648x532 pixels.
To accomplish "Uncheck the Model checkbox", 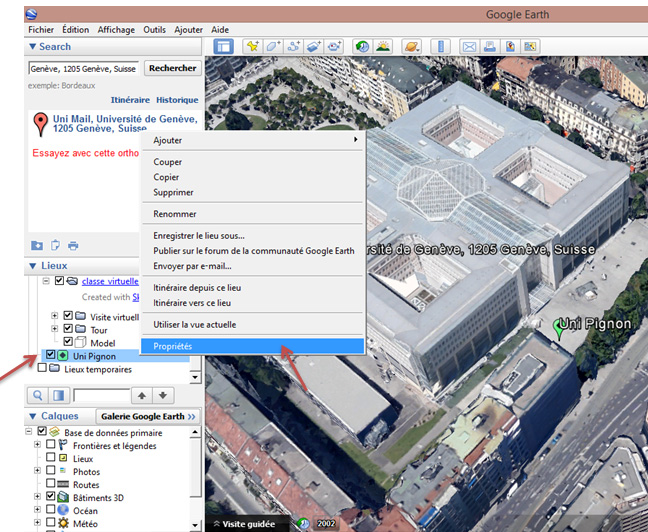I will point(68,342).
